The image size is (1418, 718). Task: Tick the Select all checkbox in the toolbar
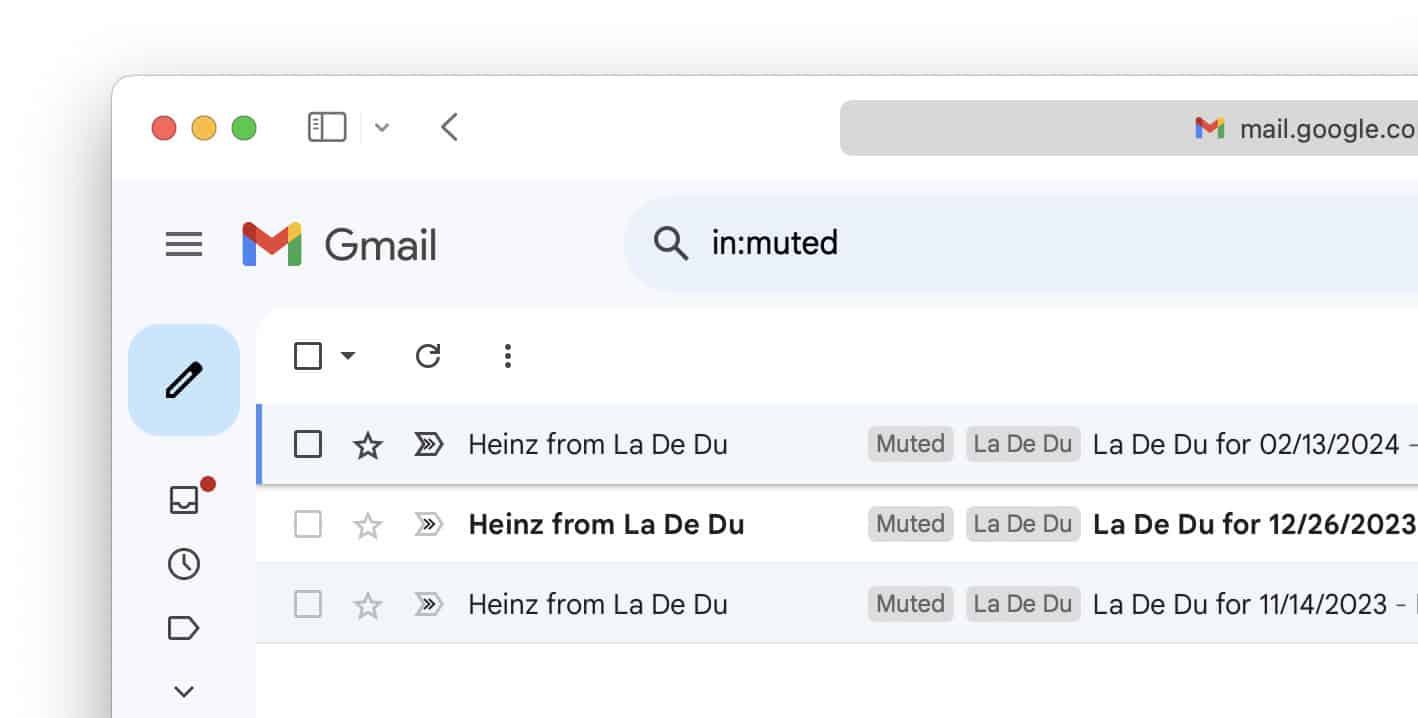(x=308, y=356)
